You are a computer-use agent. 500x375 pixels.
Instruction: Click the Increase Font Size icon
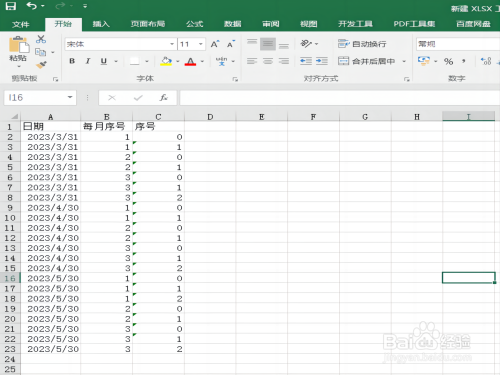pyautogui.click(x=215, y=44)
